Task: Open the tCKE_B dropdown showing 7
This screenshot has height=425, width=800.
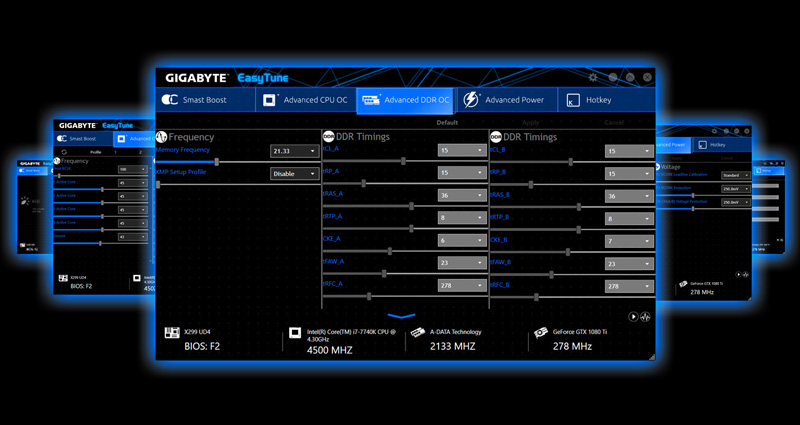Action: point(630,241)
